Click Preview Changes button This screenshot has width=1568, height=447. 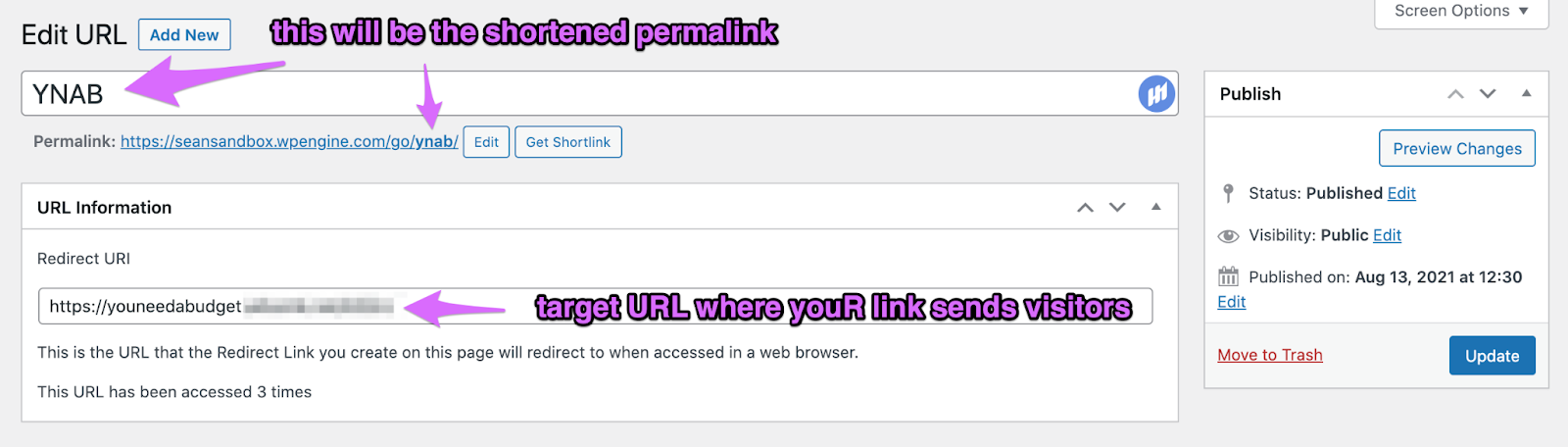1457,149
